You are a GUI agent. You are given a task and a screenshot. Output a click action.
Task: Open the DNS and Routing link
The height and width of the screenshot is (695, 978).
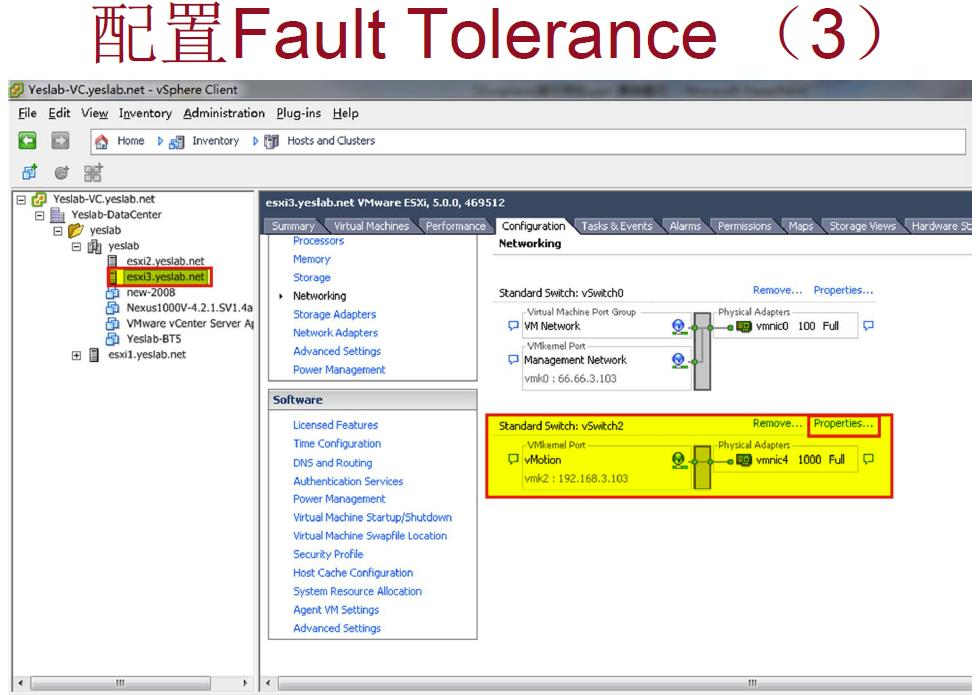click(332, 463)
